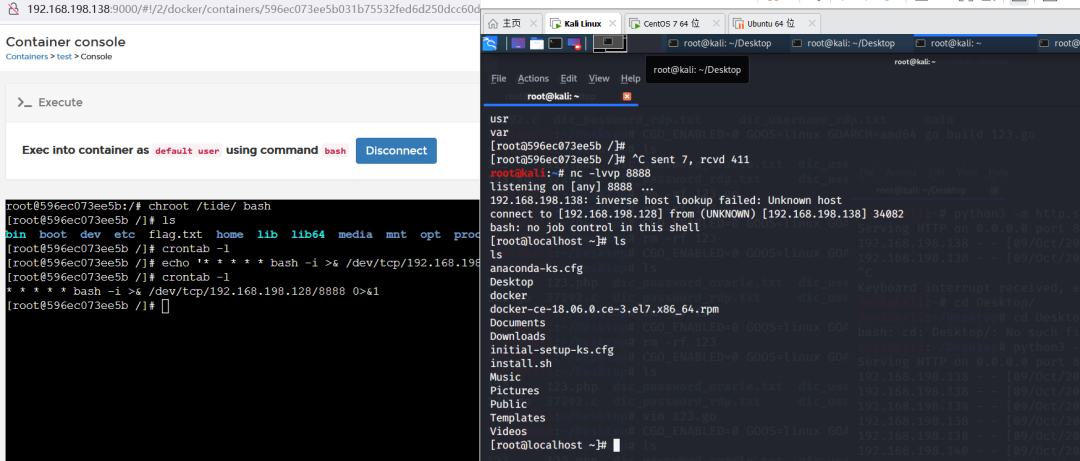Click the inverse host lookup failed line

(666, 200)
